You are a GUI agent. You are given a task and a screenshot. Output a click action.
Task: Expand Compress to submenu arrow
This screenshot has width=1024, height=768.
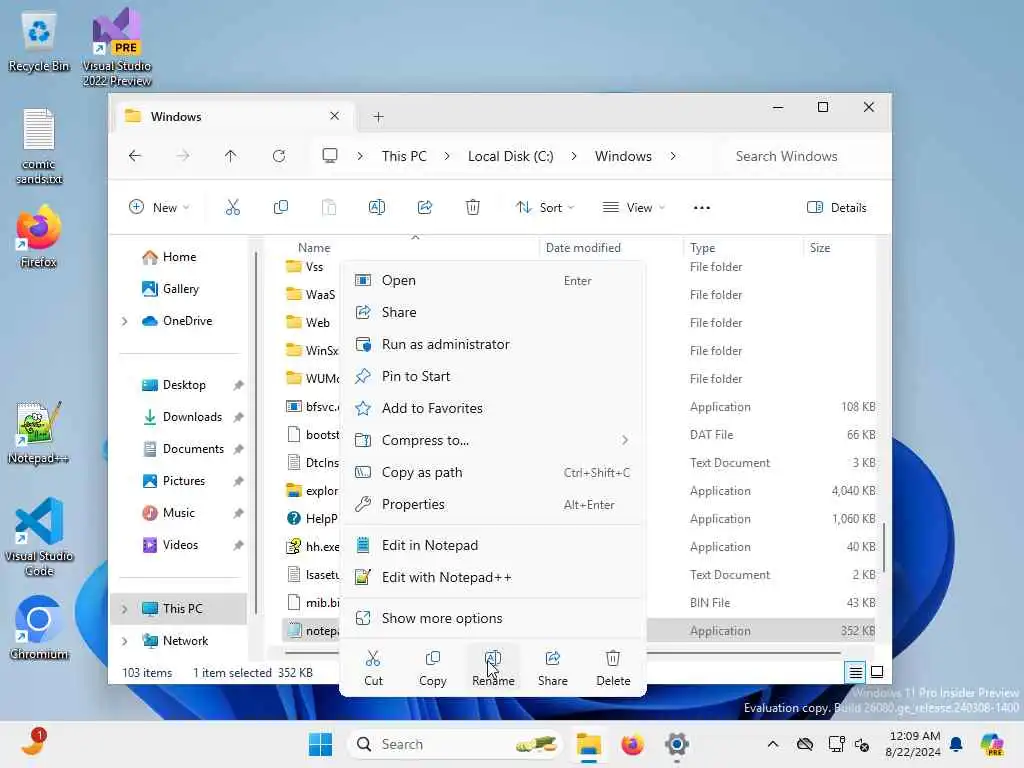pyautogui.click(x=625, y=440)
